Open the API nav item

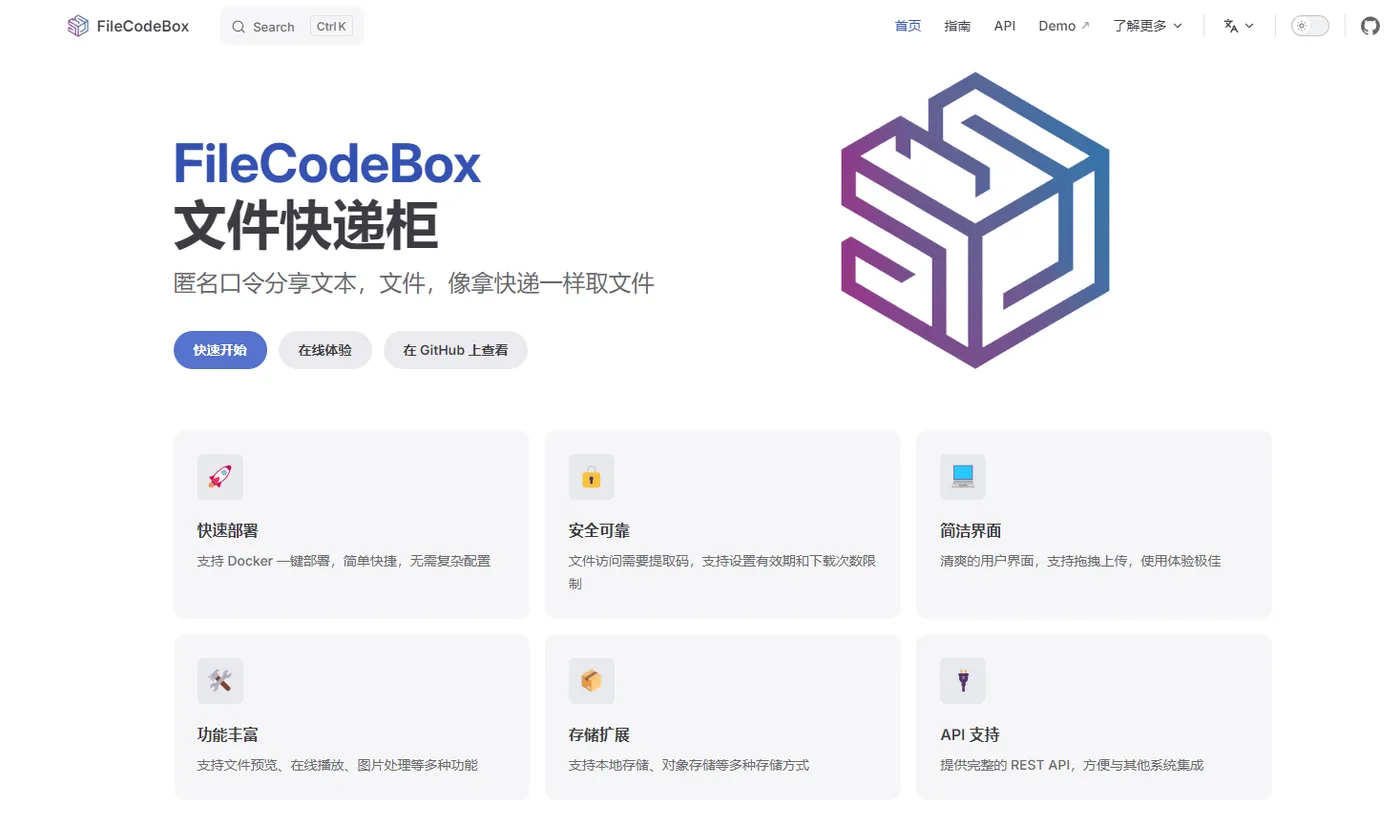[x=1005, y=26]
